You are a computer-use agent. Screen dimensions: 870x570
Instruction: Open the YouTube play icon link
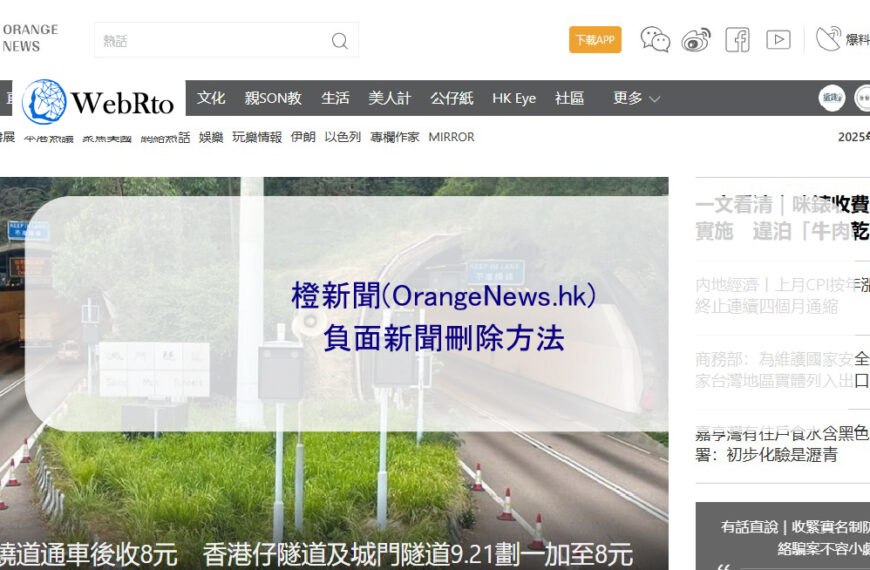pyautogui.click(x=778, y=40)
